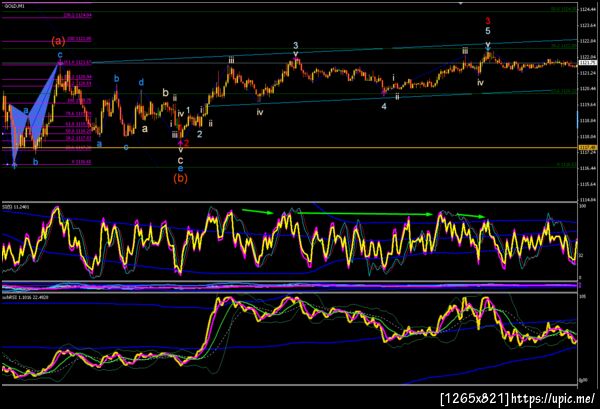Select the blue e label above (b)
The width and height of the screenshot is (600, 409).
point(181,168)
